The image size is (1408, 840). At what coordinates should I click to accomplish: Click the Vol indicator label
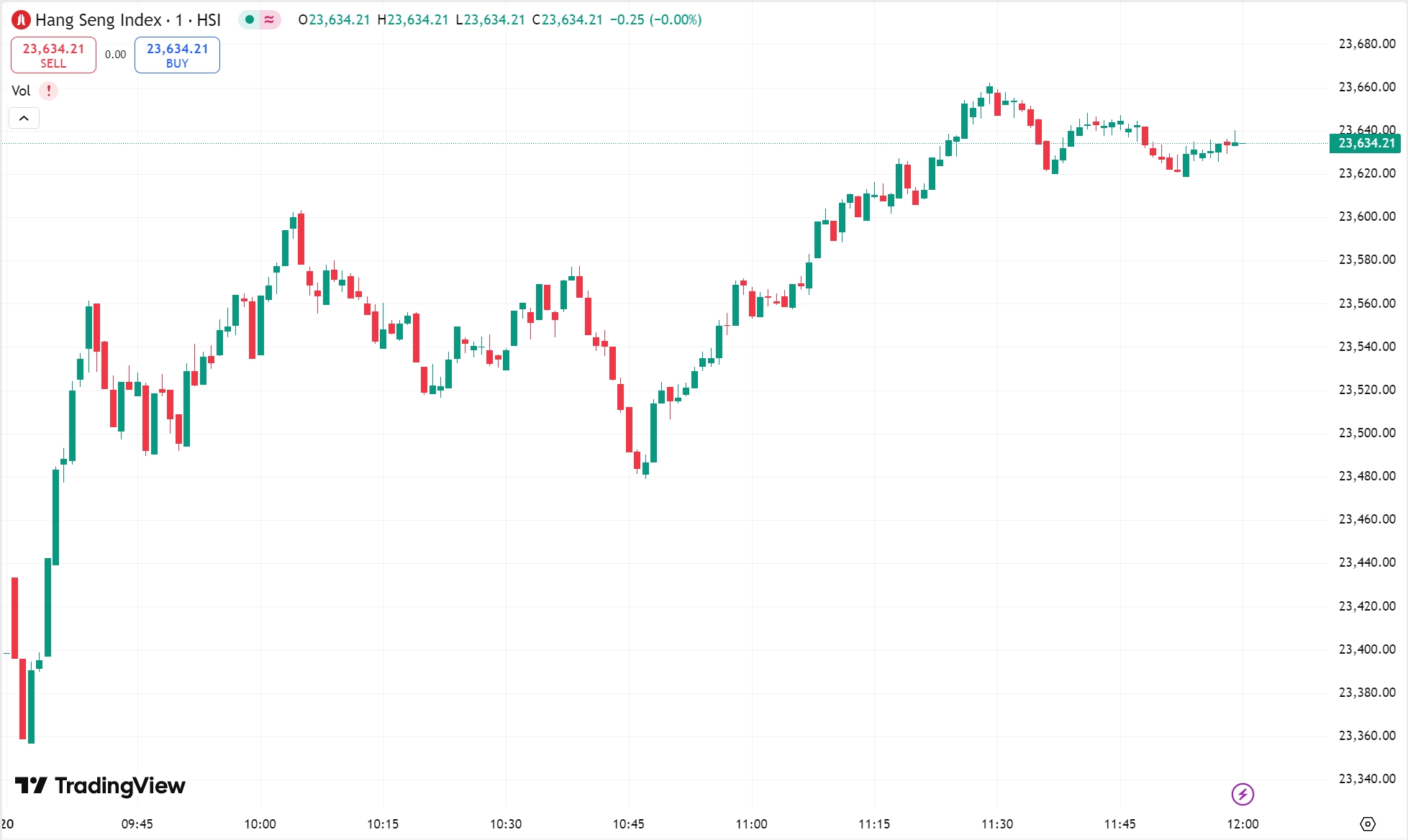[x=21, y=91]
